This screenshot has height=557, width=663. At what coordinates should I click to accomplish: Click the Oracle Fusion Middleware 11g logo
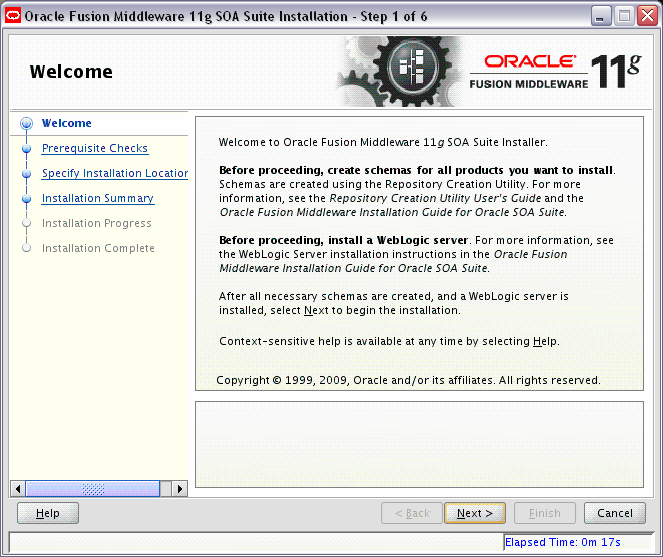tap(555, 71)
